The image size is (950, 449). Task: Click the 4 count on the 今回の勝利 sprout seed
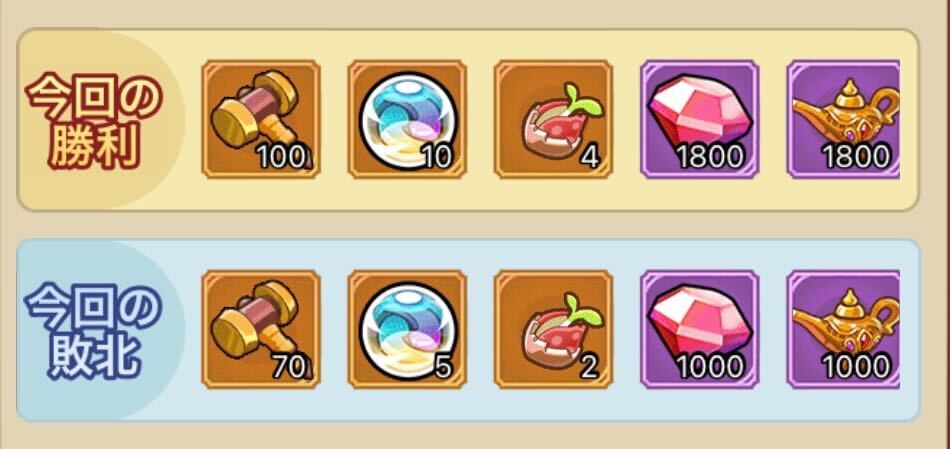[x=590, y=158]
